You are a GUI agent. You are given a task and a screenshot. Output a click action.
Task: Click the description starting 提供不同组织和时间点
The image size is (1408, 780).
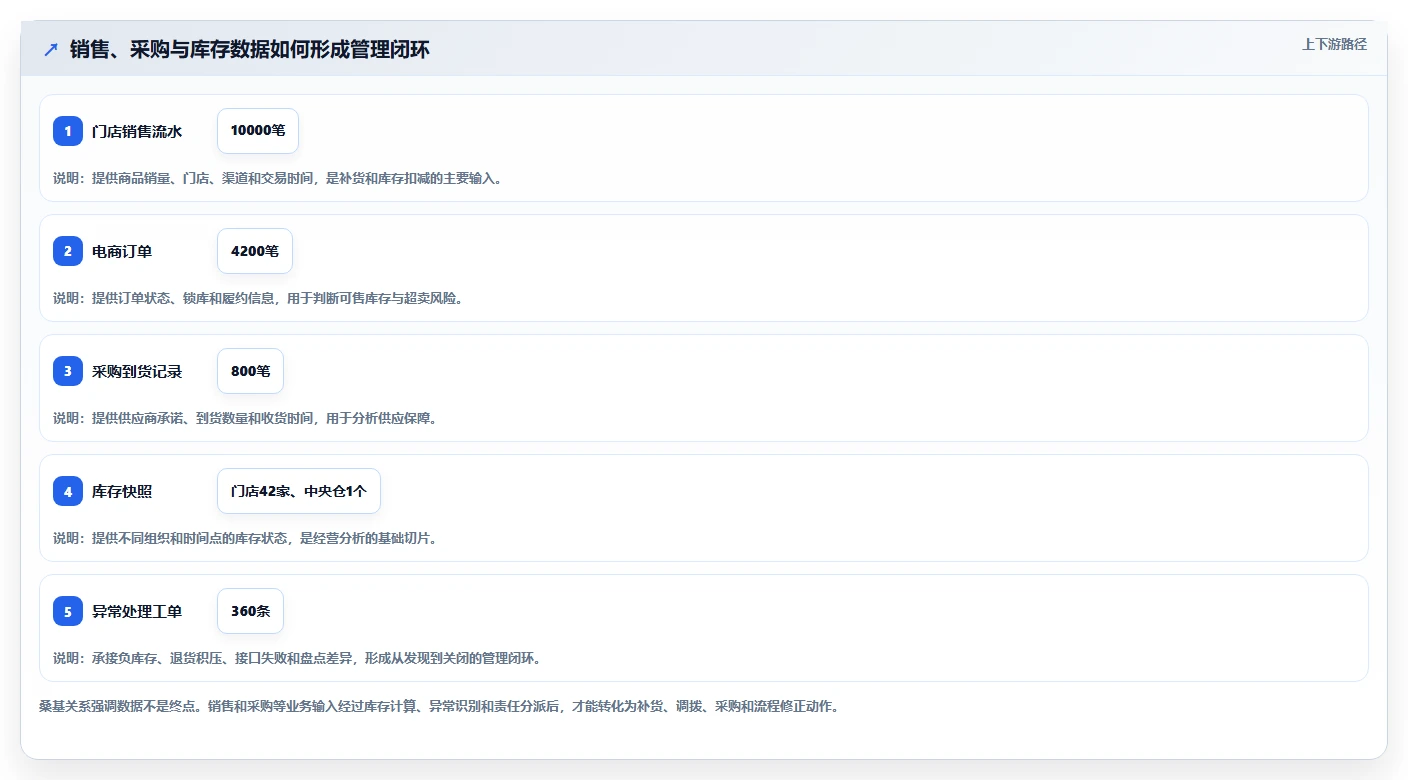click(245, 538)
